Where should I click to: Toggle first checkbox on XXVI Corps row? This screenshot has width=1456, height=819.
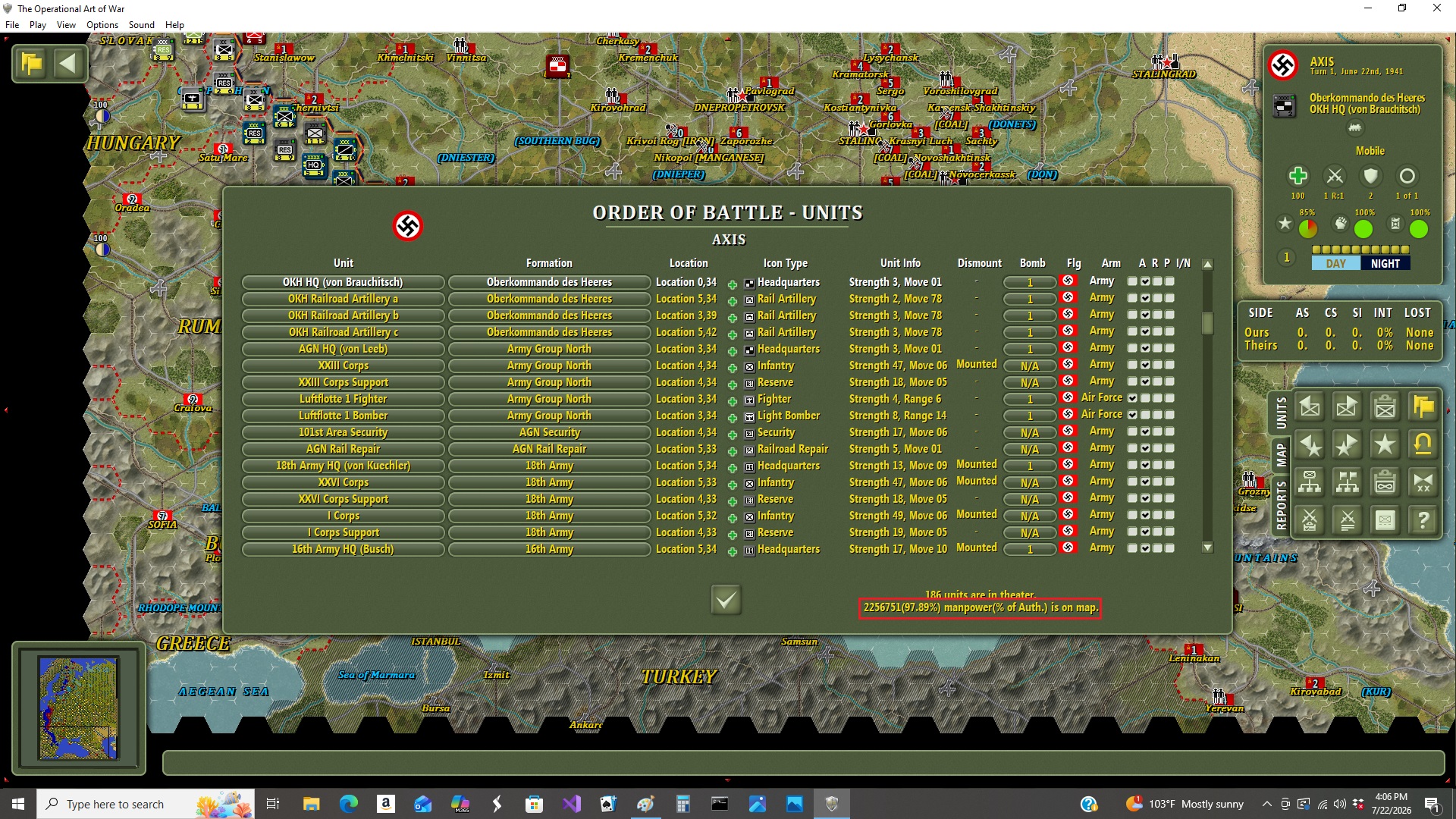pyautogui.click(x=1132, y=482)
